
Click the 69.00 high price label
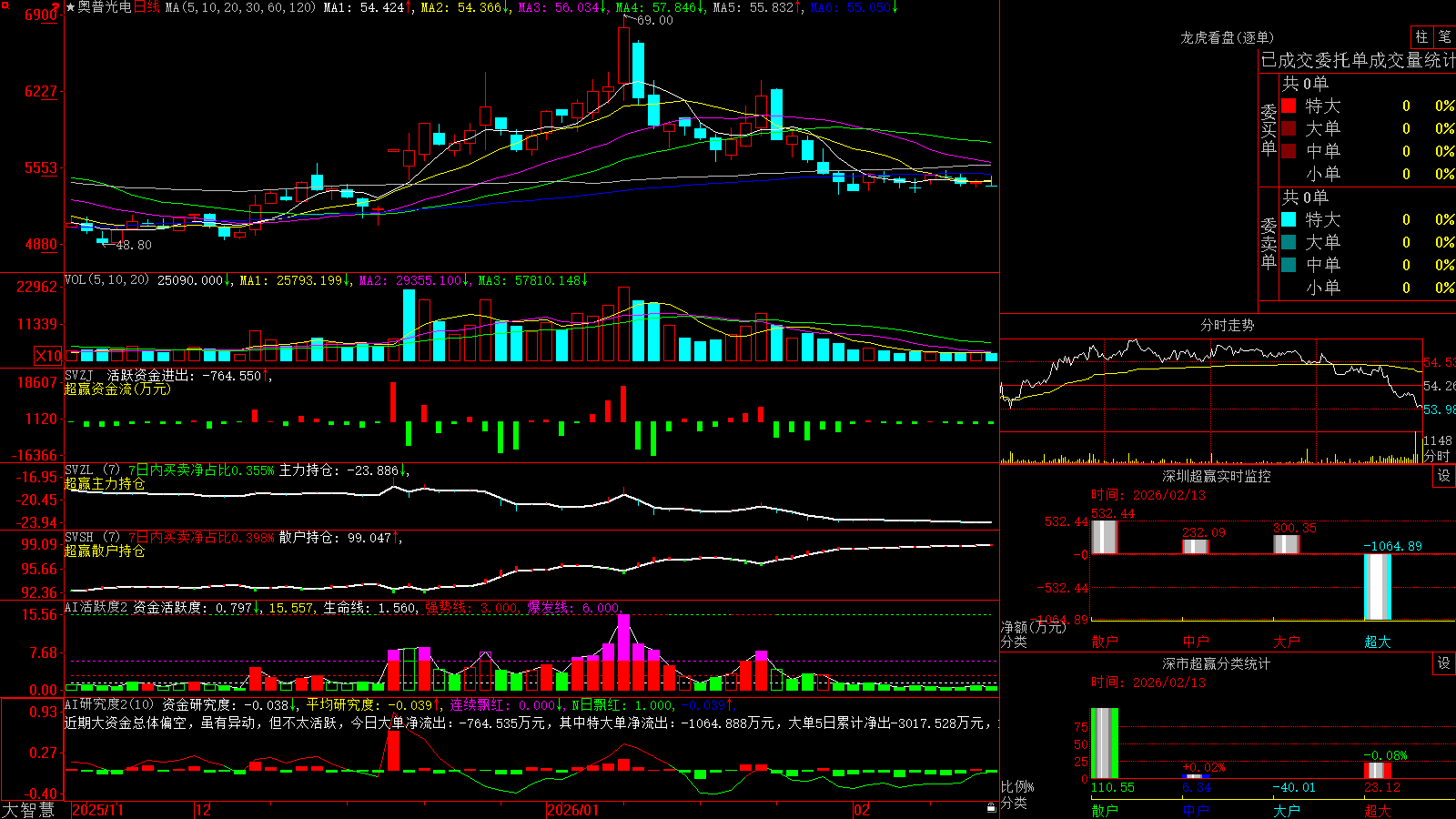click(655, 21)
